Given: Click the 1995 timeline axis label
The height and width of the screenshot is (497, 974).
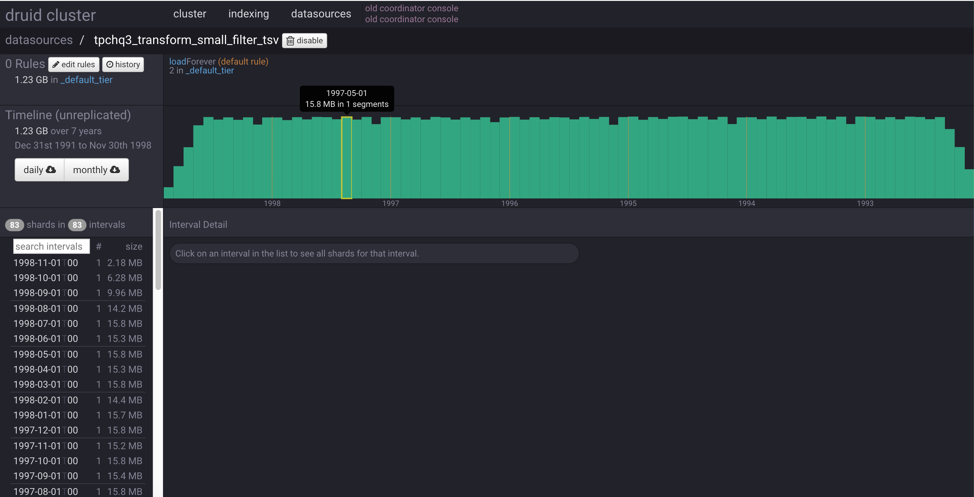Looking at the screenshot, I should point(628,204).
